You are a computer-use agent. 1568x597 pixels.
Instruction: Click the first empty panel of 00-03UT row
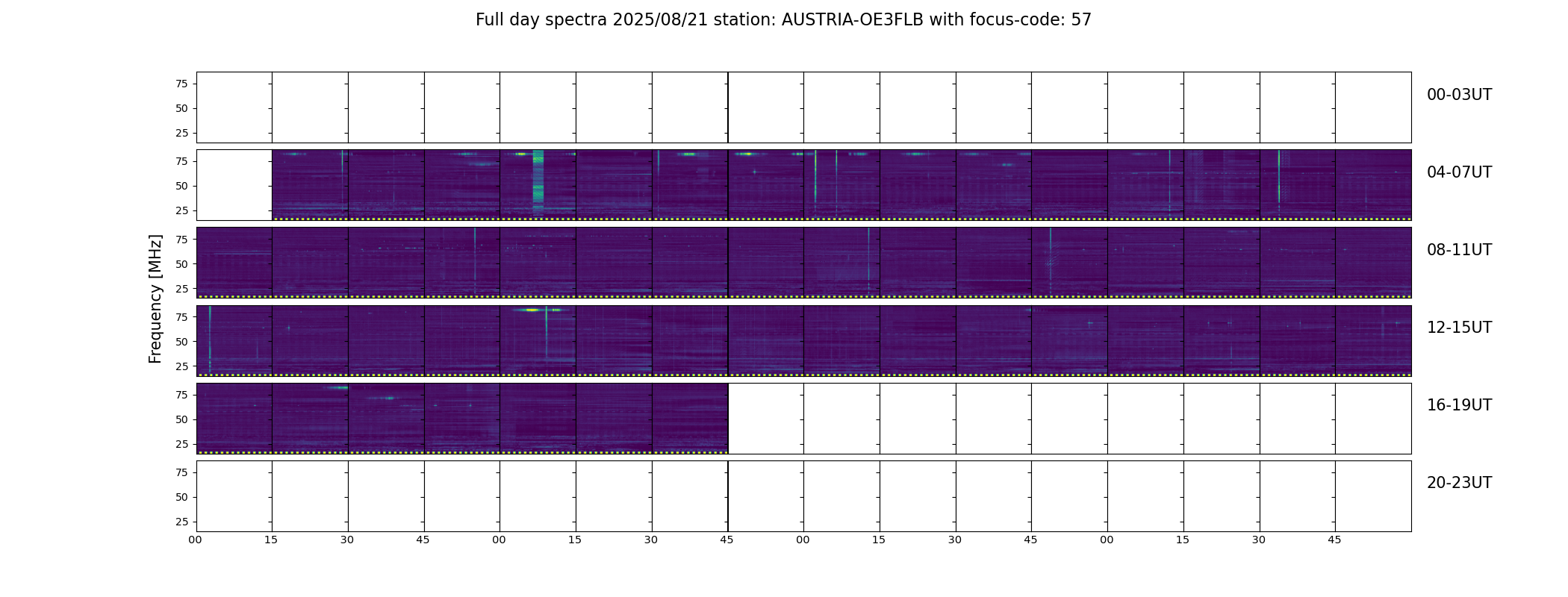click(234, 107)
